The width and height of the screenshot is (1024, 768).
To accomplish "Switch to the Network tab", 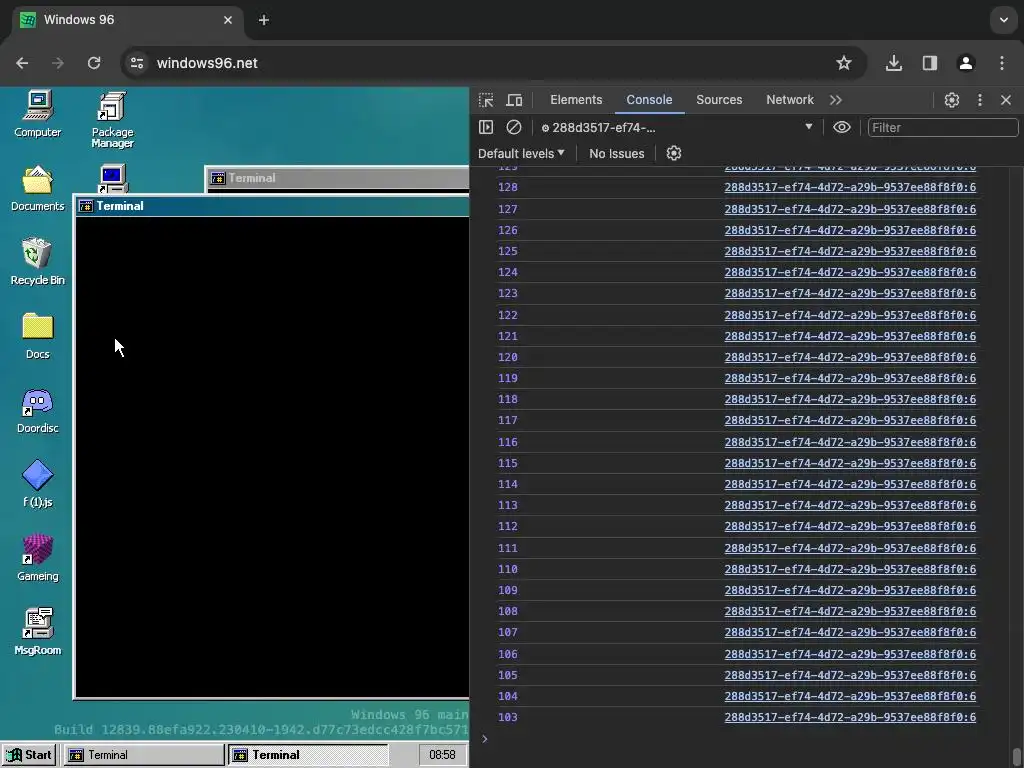I will 790,100.
